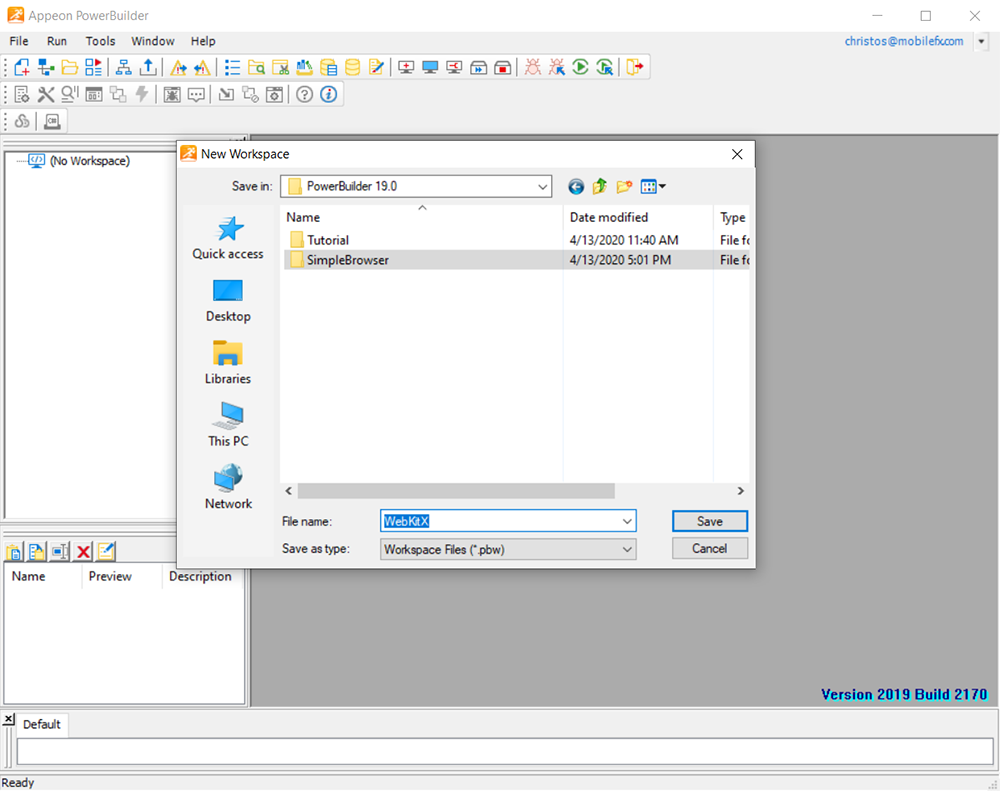Open account dropdown next to christos@mobilefx.com
1000x791 pixels.
pyautogui.click(x=982, y=41)
